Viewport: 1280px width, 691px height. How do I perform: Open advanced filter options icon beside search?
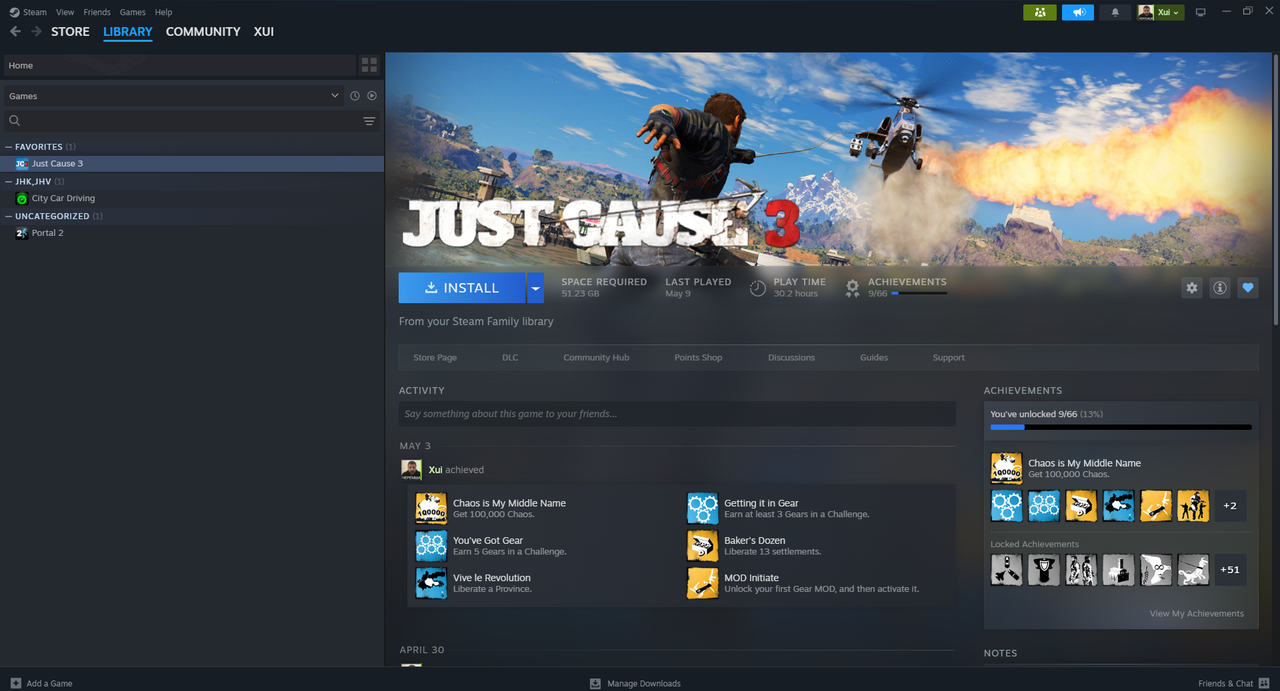click(369, 121)
